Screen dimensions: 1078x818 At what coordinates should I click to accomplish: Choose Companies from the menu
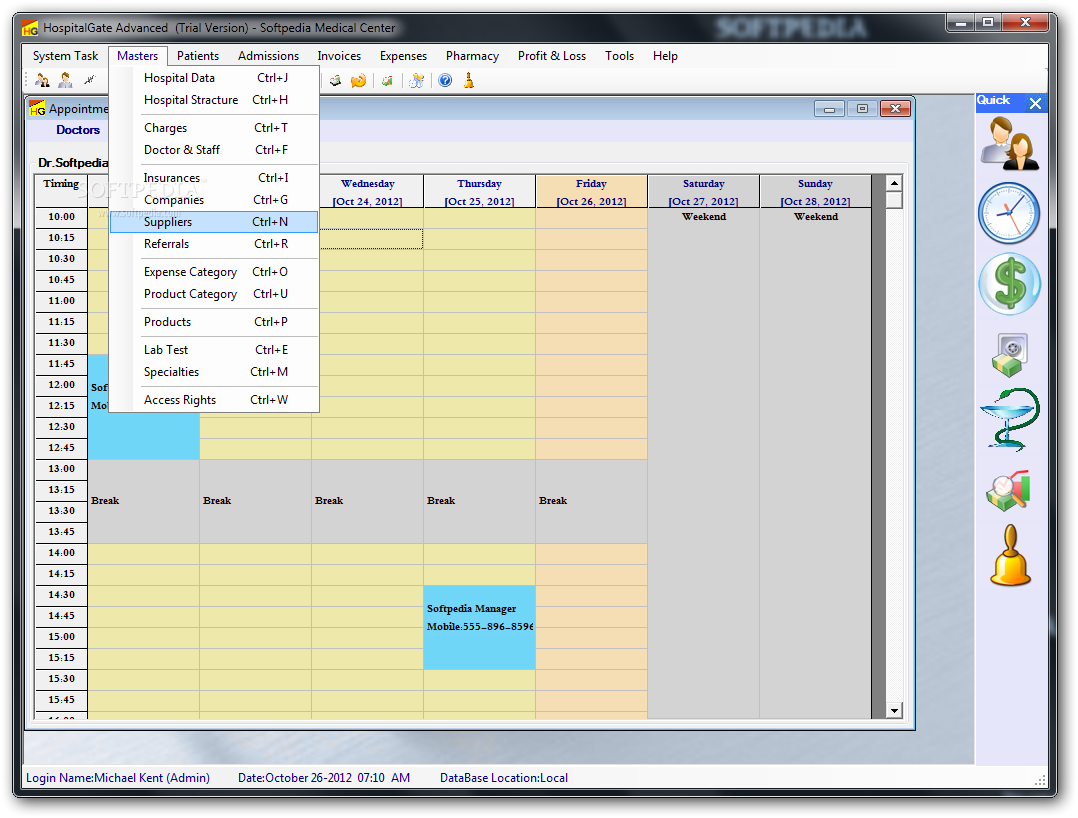[x=214, y=200]
